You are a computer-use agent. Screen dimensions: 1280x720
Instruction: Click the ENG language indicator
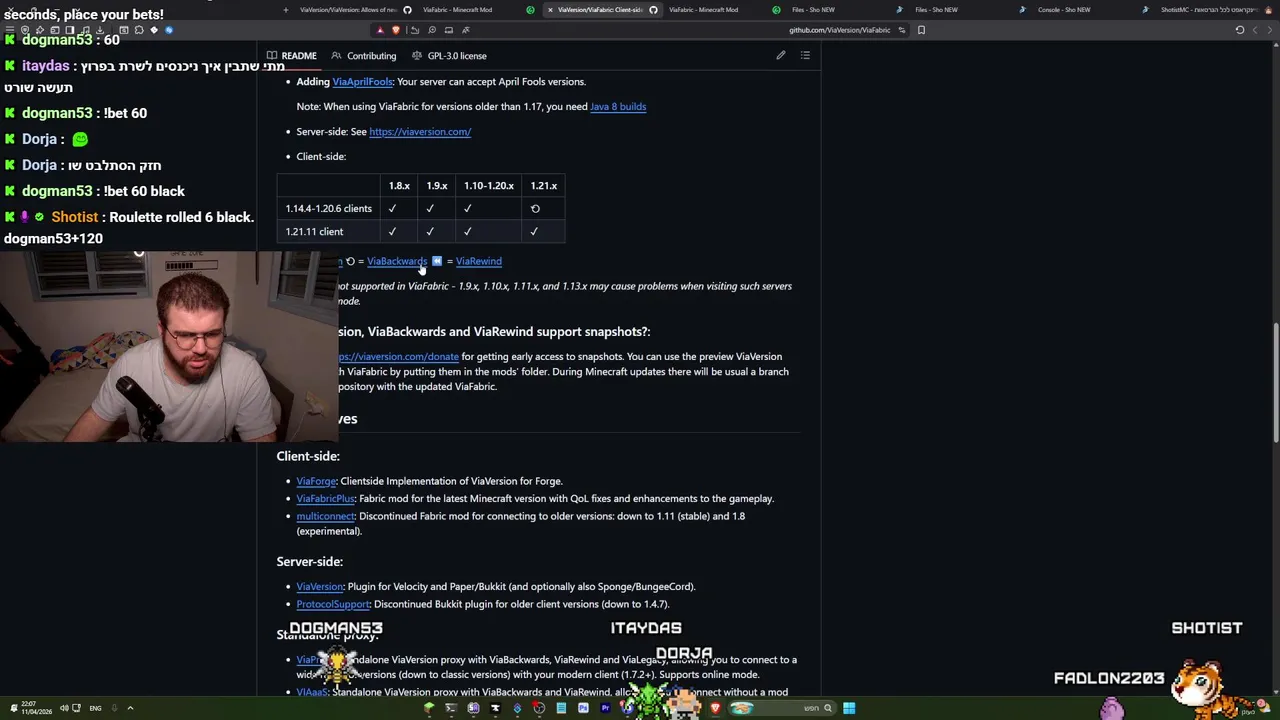tap(95, 708)
